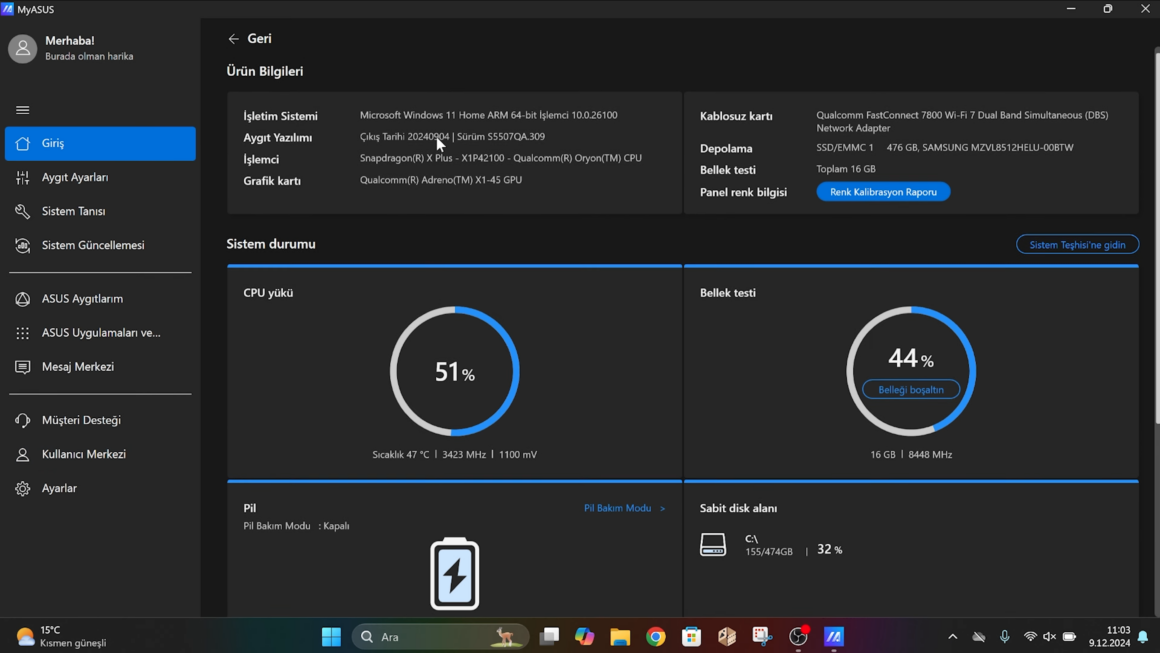Click MyASUS icon on the taskbar

coord(834,637)
